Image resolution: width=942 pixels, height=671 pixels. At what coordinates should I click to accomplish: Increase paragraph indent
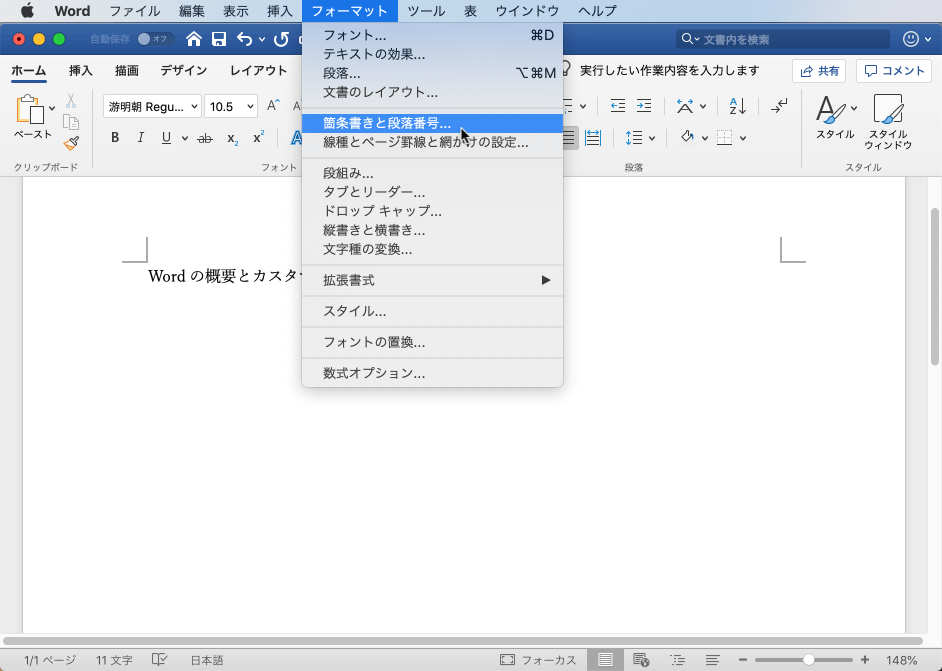(x=644, y=106)
